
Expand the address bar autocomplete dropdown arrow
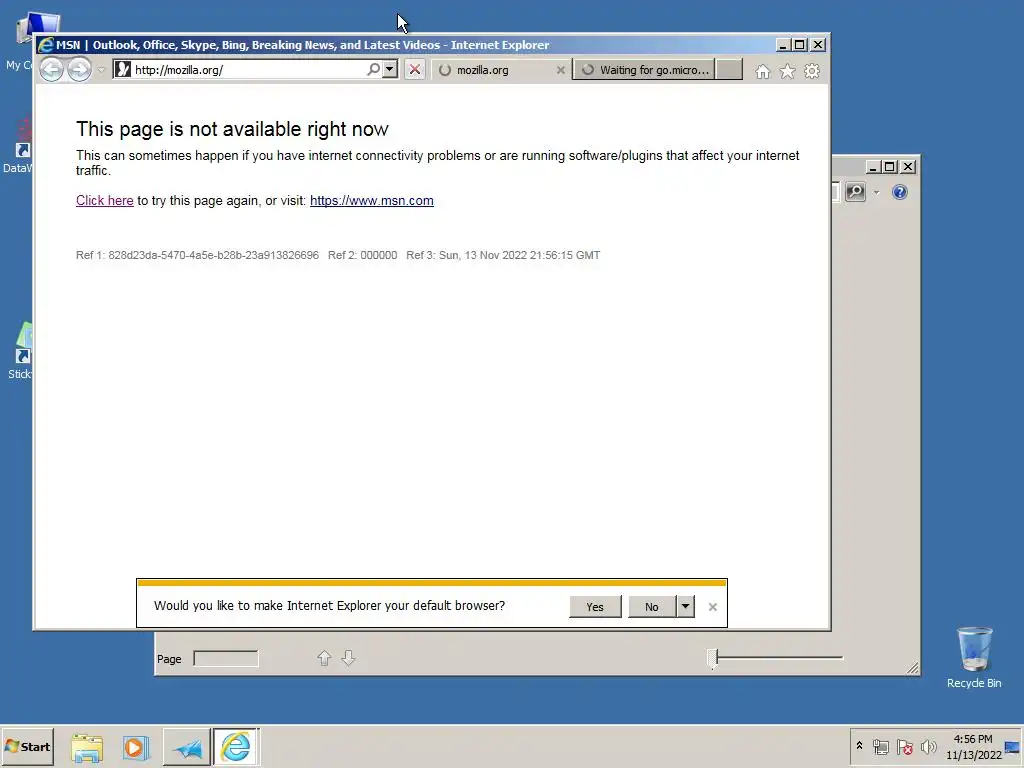click(390, 69)
